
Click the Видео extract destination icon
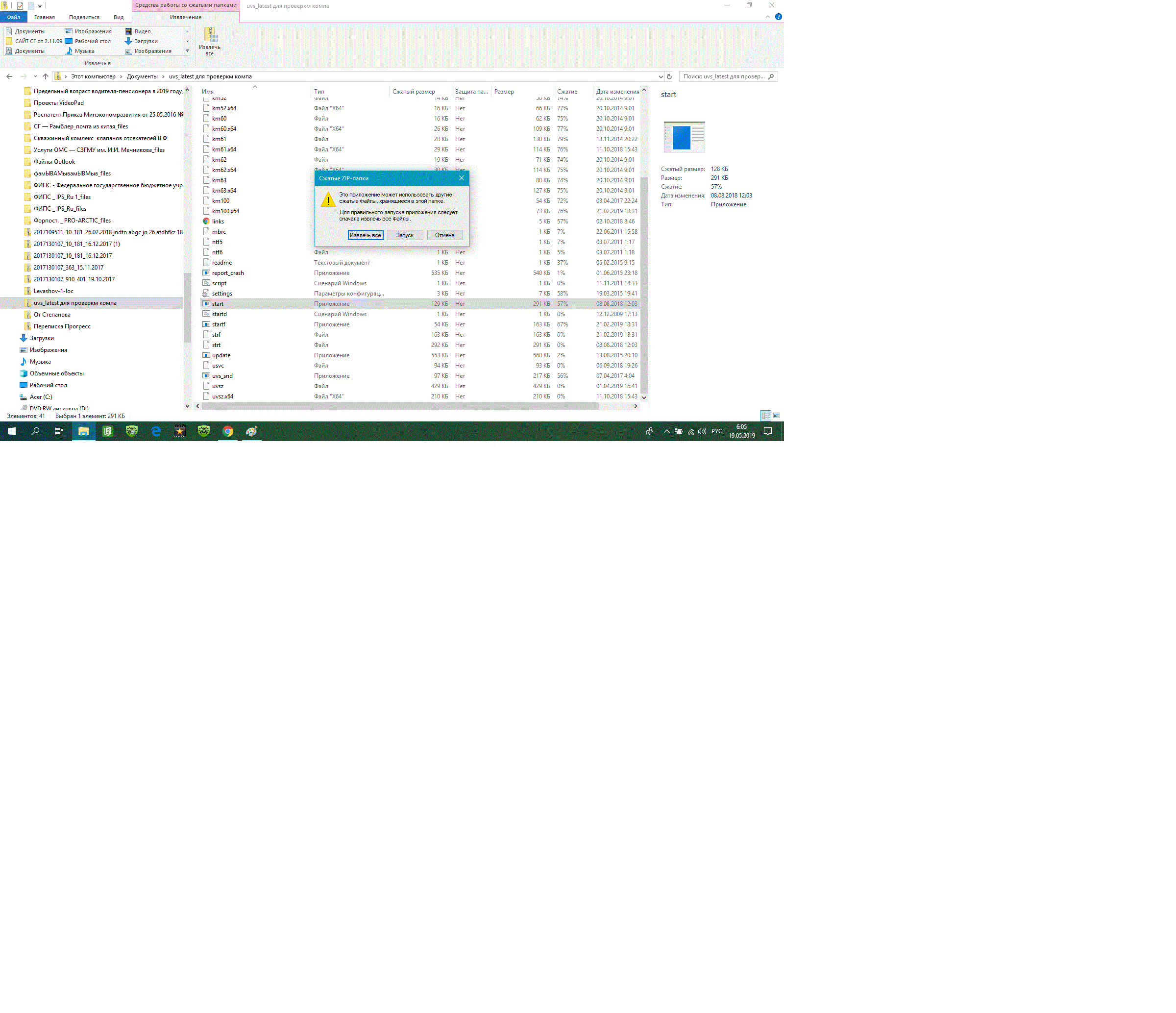128,31
